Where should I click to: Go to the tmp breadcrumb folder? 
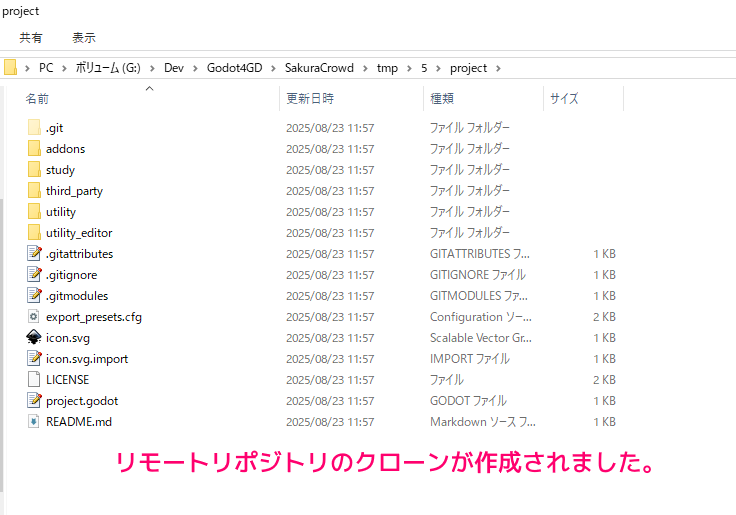pyautogui.click(x=386, y=68)
